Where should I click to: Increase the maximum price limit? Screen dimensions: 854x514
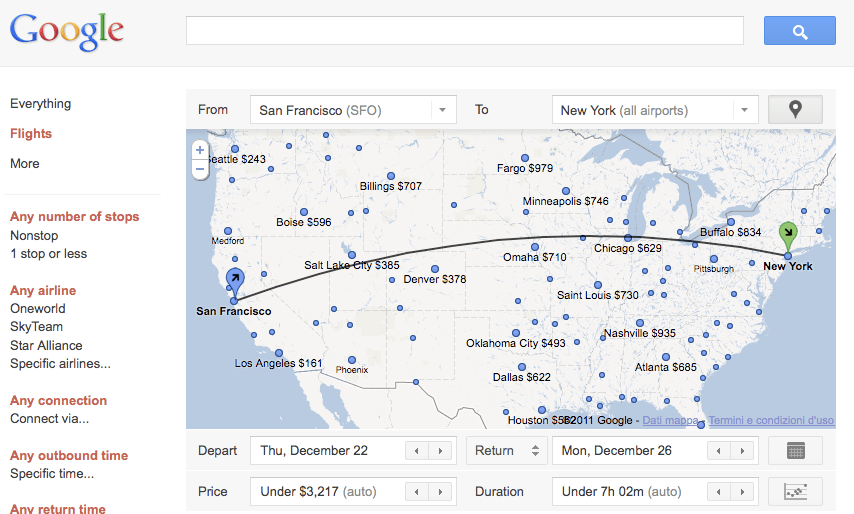coord(440,492)
